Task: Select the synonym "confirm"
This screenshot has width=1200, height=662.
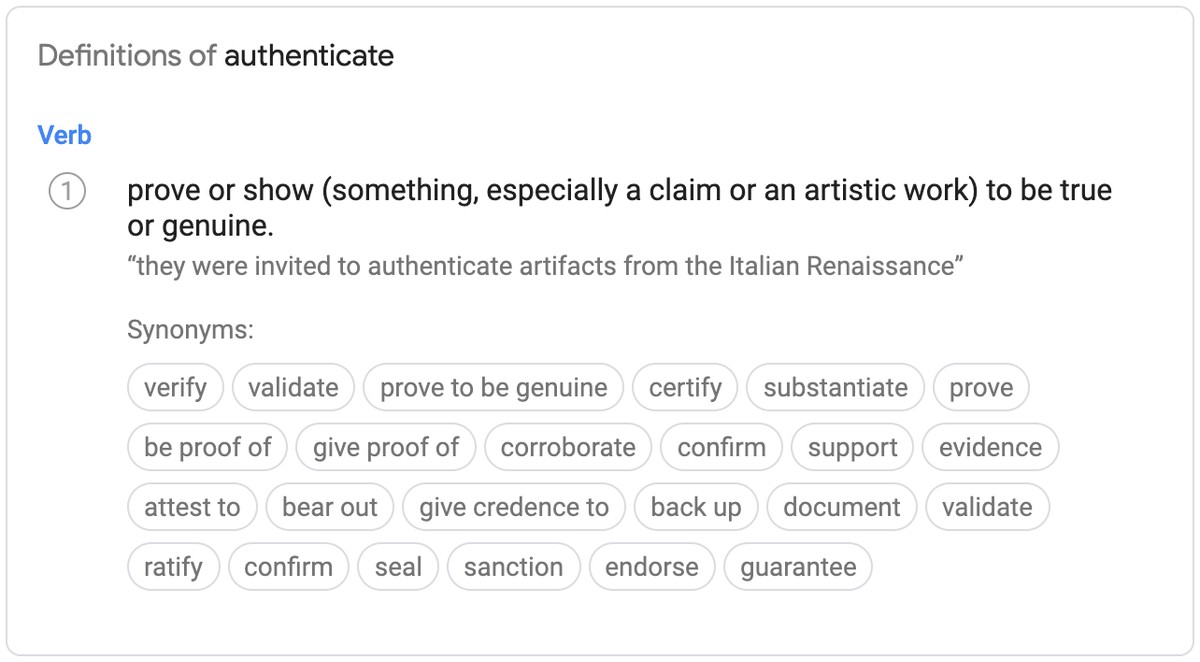Action: click(x=720, y=447)
